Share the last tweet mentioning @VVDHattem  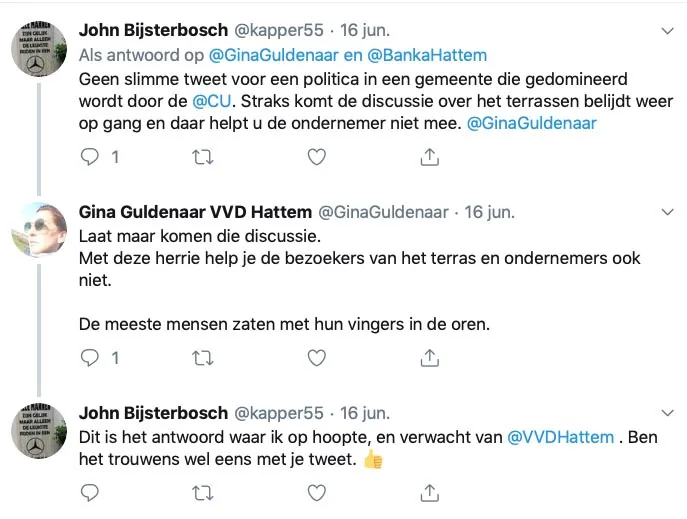pos(429,492)
